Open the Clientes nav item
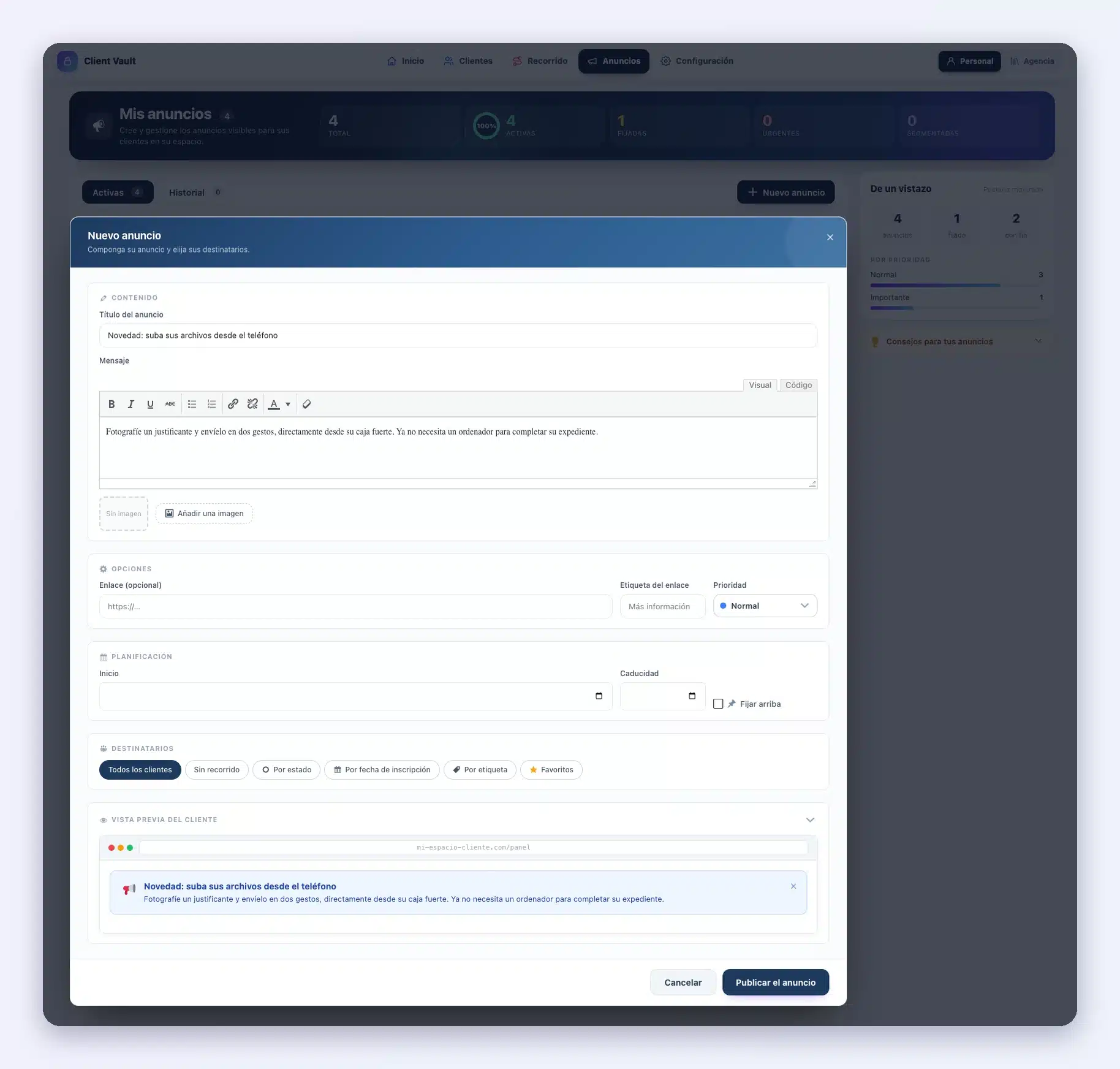The width and height of the screenshot is (1120, 1069). click(468, 61)
